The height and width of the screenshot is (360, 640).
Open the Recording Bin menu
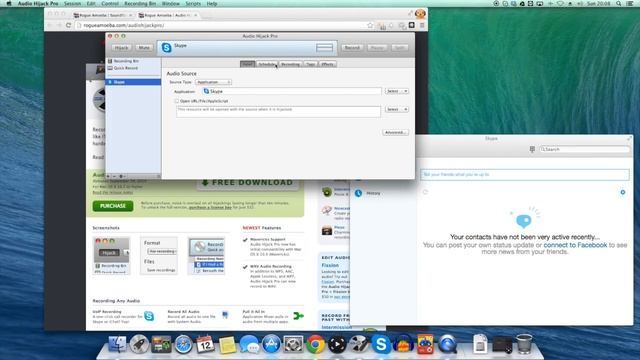140,3
